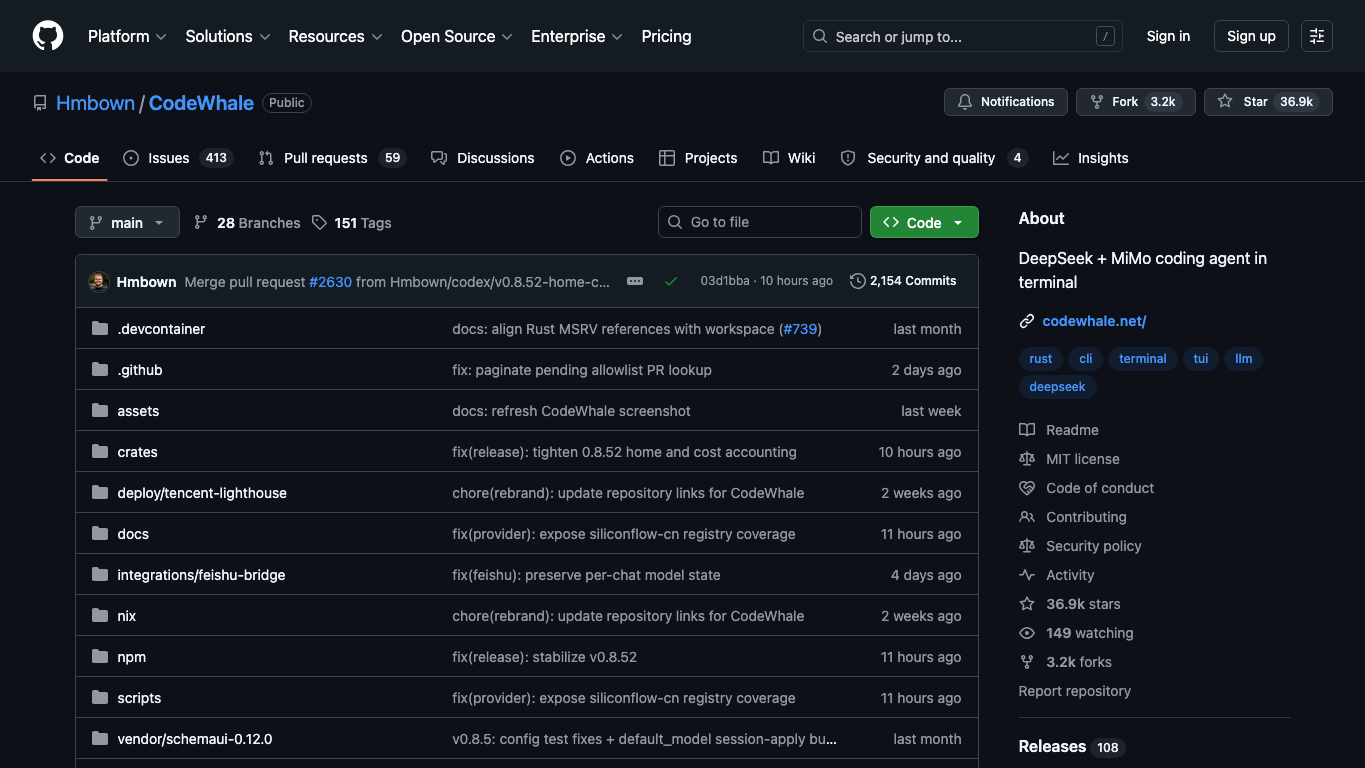Expand the Platform menu
This screenshot has width=1365, height=768.
127,36
